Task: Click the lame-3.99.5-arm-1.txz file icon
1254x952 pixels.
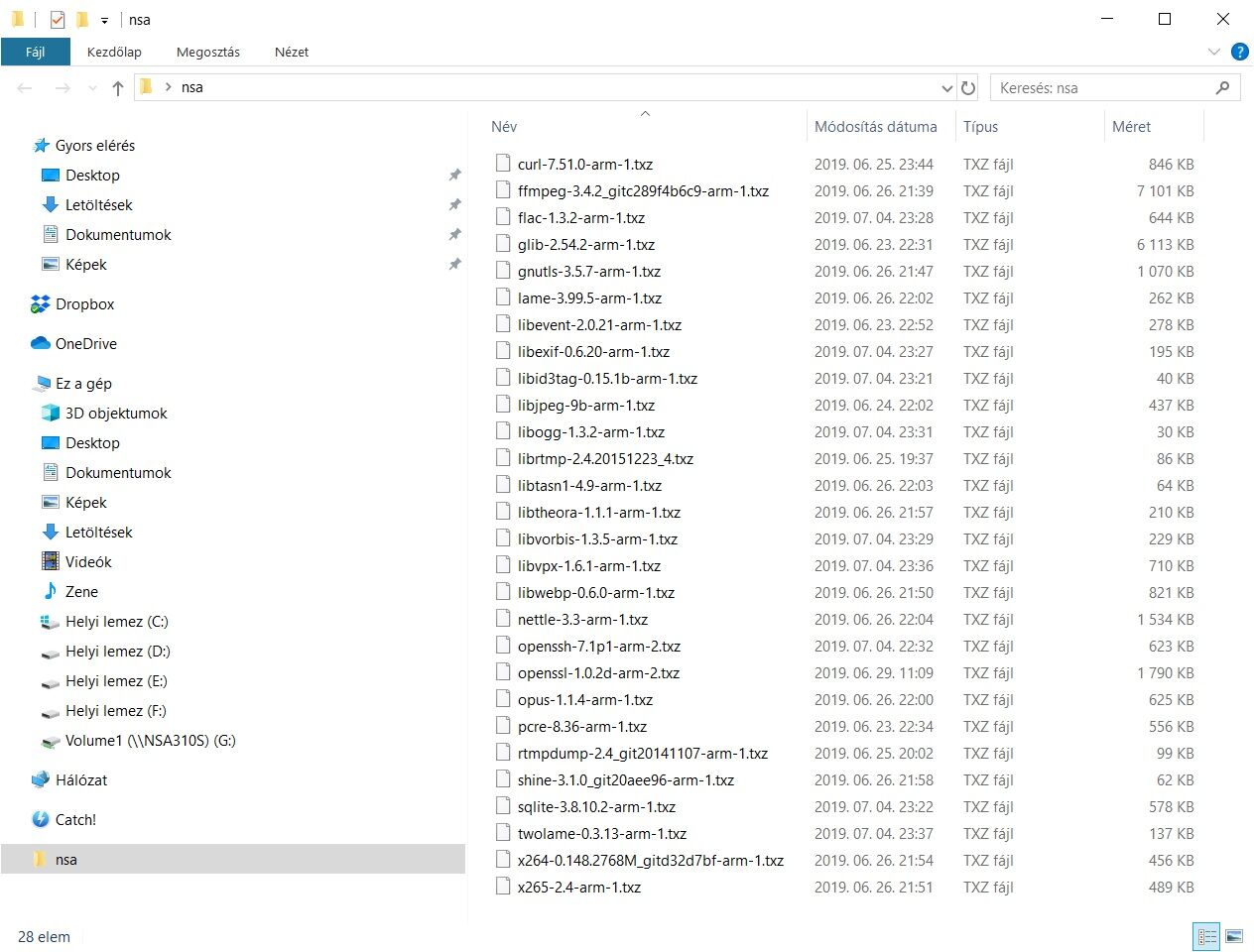Action: click(503, 297)
